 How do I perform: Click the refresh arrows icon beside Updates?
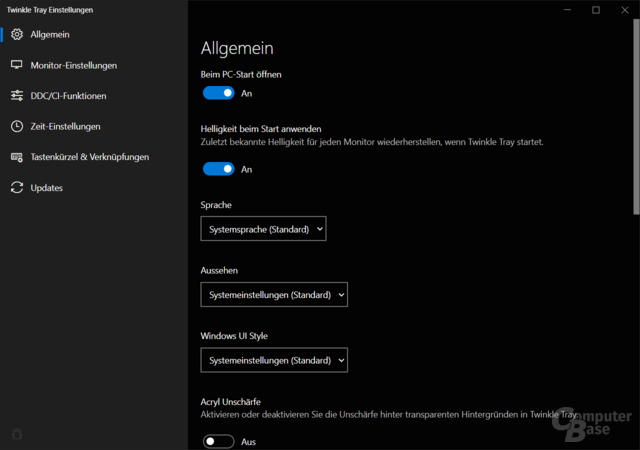(16, 188)
